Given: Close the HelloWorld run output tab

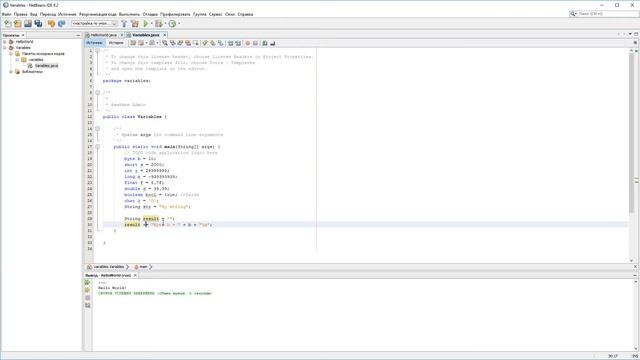Looking at the screenshot, I should tap(135, 276).
